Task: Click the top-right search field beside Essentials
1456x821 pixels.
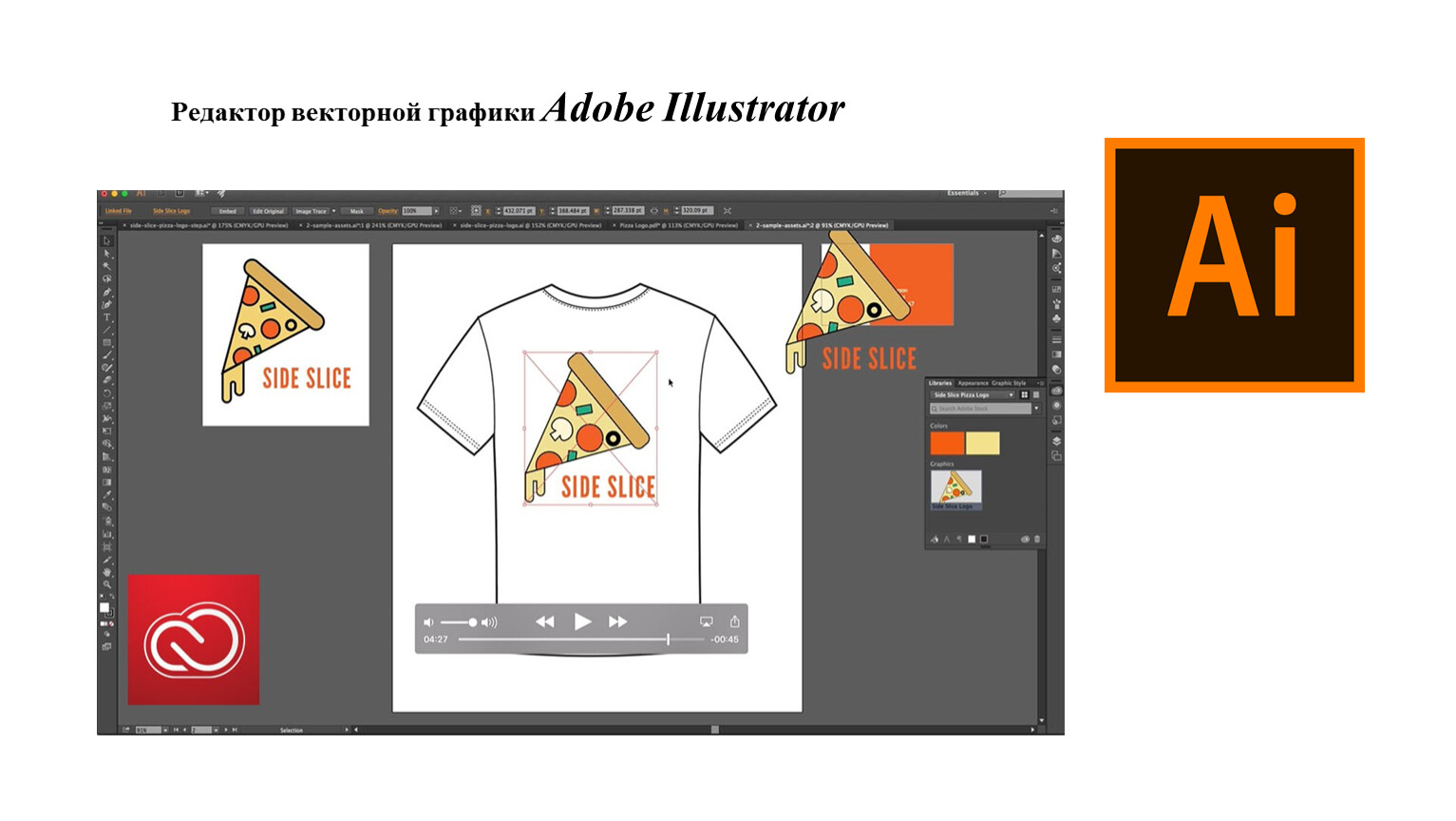Action: [x=1031, y=193]
